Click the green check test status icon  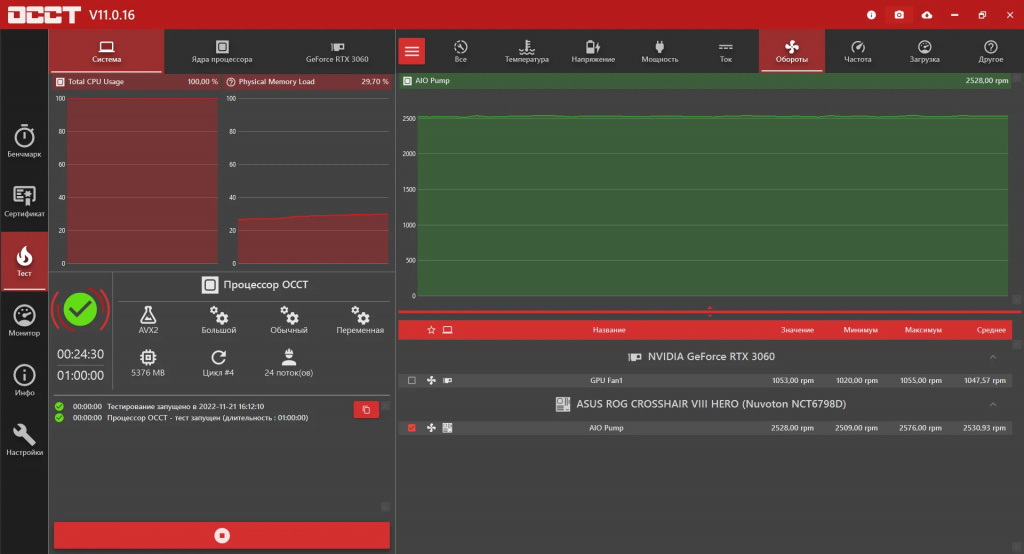[x=80, y=310]
